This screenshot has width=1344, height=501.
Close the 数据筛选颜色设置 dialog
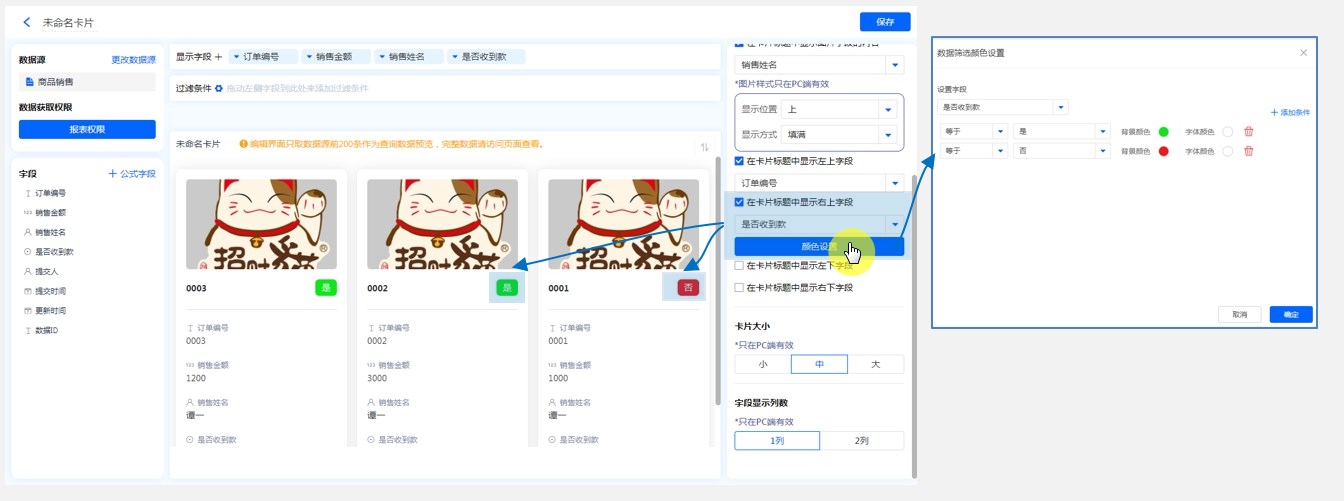coord(1303,52)
